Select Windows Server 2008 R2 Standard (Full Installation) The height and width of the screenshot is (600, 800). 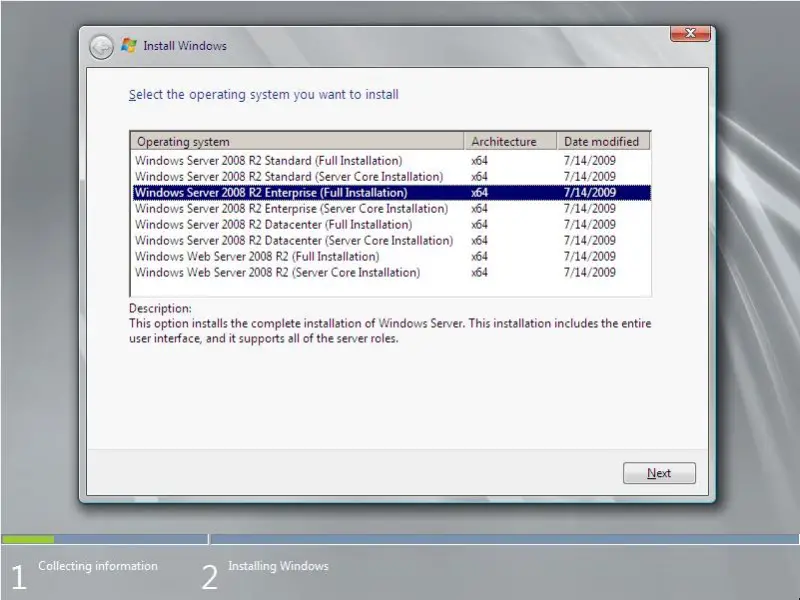pyautogui.click(x=268, y=160)
